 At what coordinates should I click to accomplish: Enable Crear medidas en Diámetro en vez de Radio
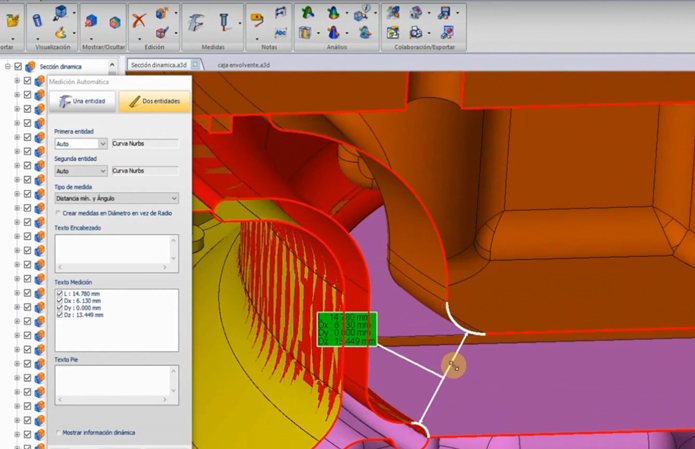coord(58,213)
